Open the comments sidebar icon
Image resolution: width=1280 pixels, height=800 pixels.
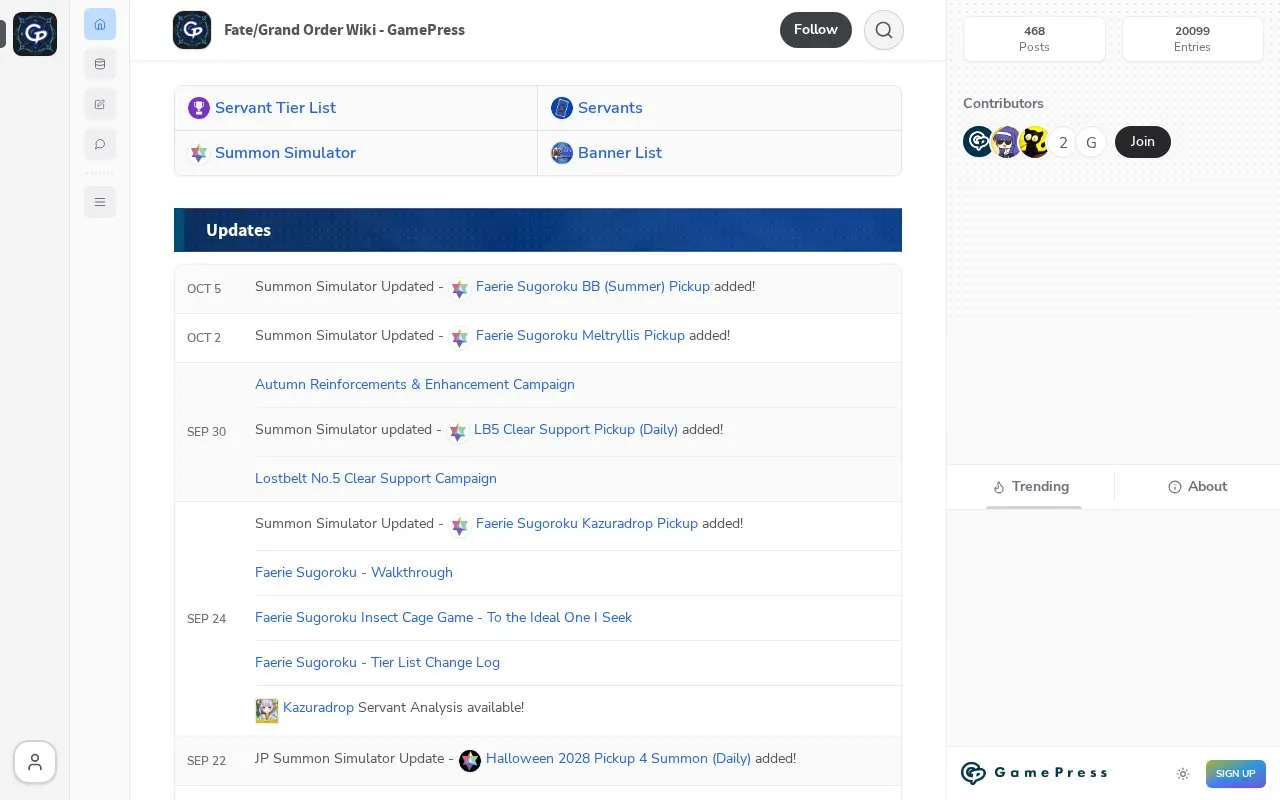100,144
